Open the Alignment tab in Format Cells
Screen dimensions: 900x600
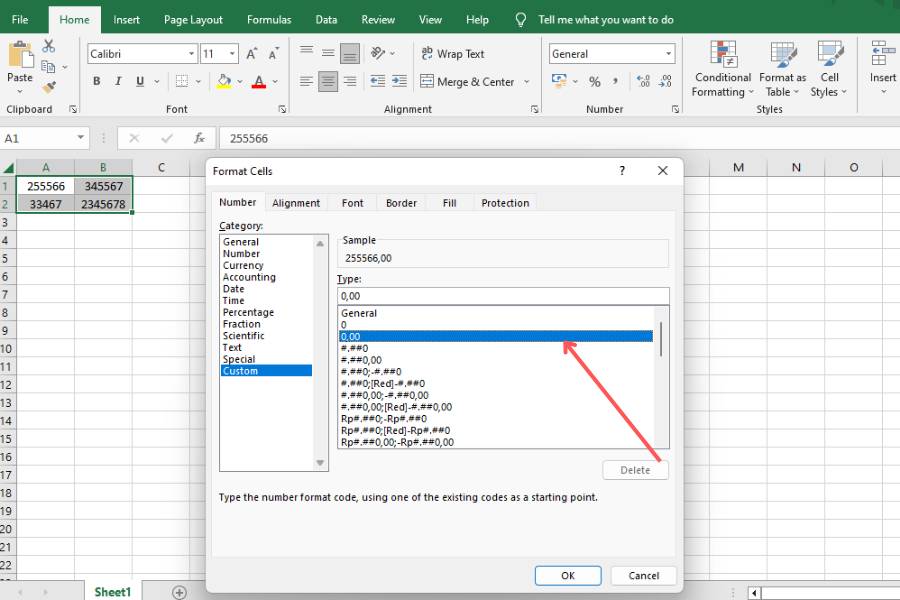coord(296,203)
